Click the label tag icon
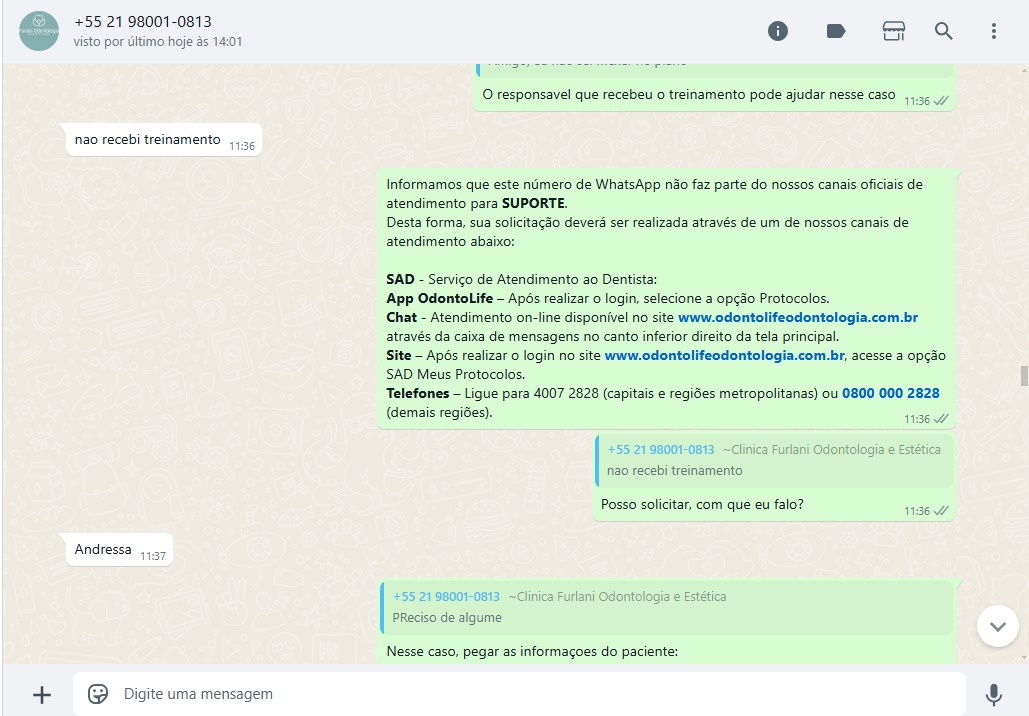The image size is (1029, 716). [836, 31]
